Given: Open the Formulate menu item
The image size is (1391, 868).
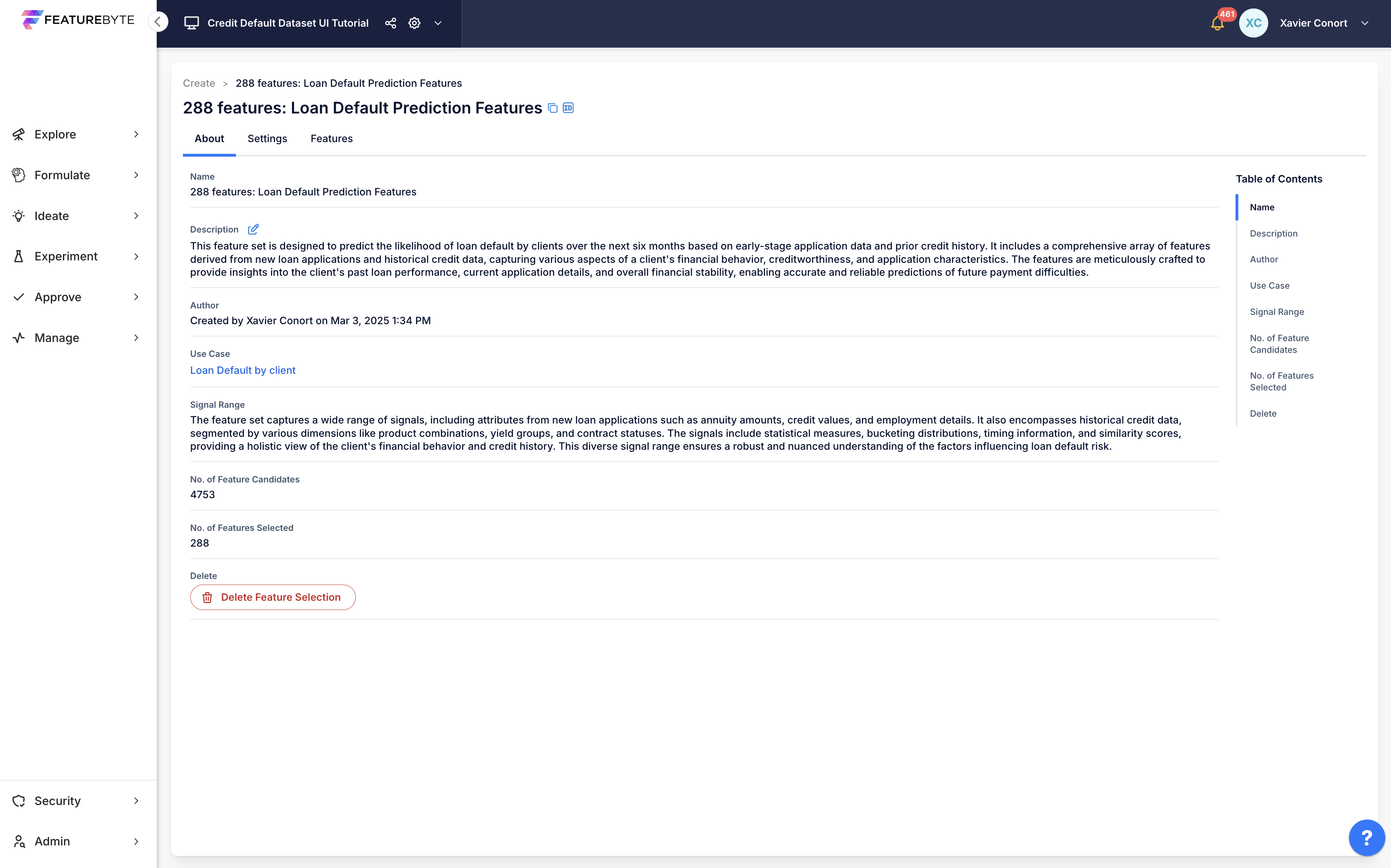Looking at the screenshot, I should point(78,175).
